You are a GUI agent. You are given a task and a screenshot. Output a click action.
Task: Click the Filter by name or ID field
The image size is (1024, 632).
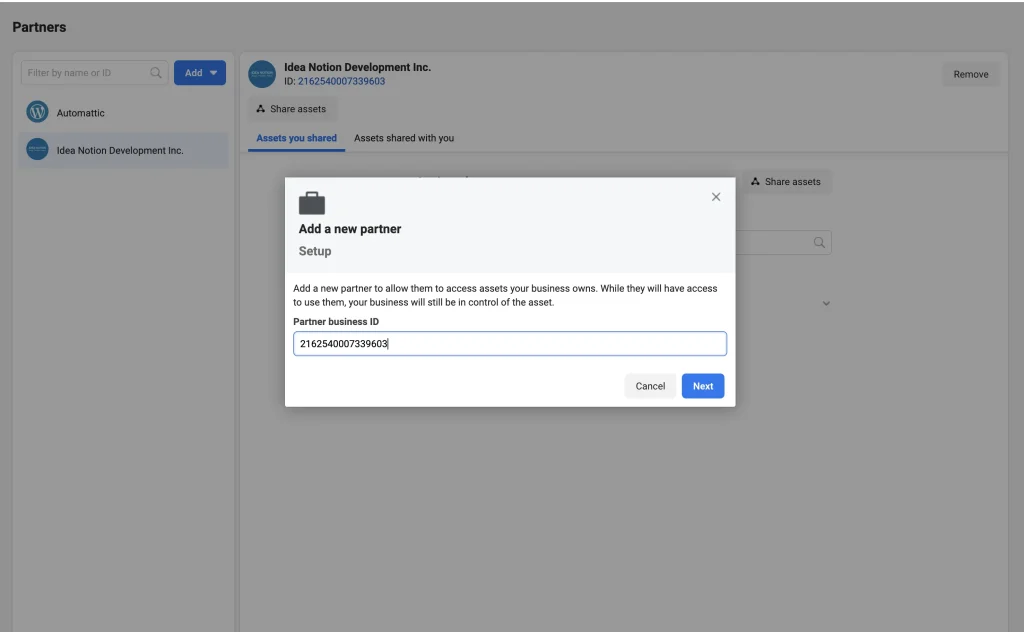86,73
